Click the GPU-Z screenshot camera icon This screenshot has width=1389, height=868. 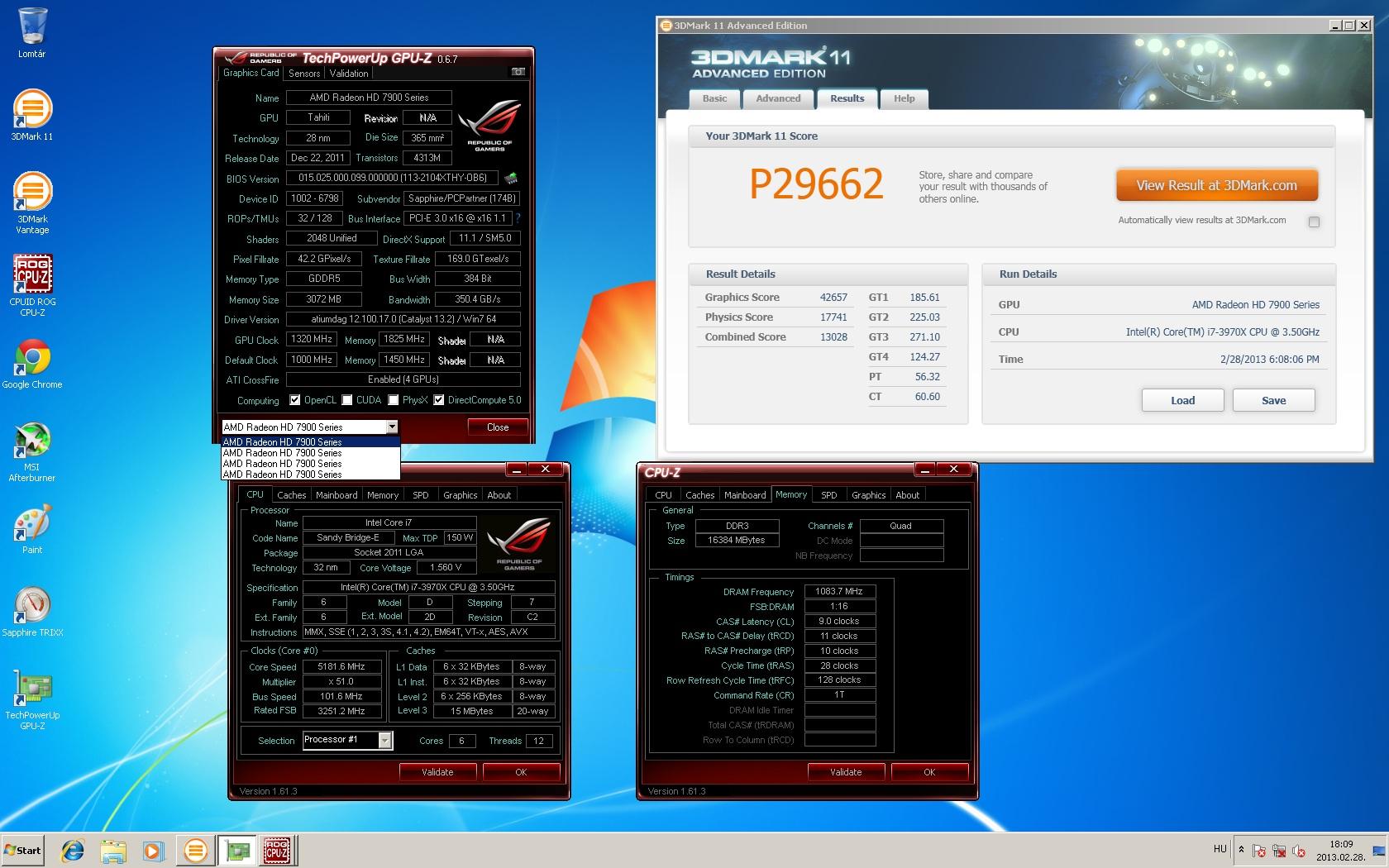[518, 72]
